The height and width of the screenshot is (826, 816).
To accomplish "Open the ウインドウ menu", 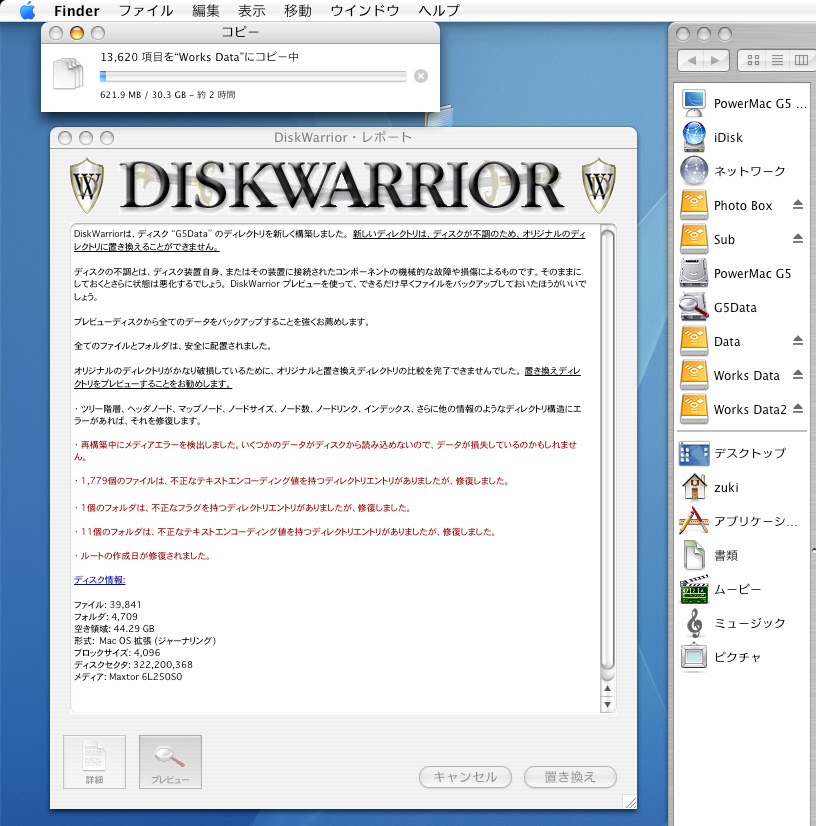I will click(365, 11).
